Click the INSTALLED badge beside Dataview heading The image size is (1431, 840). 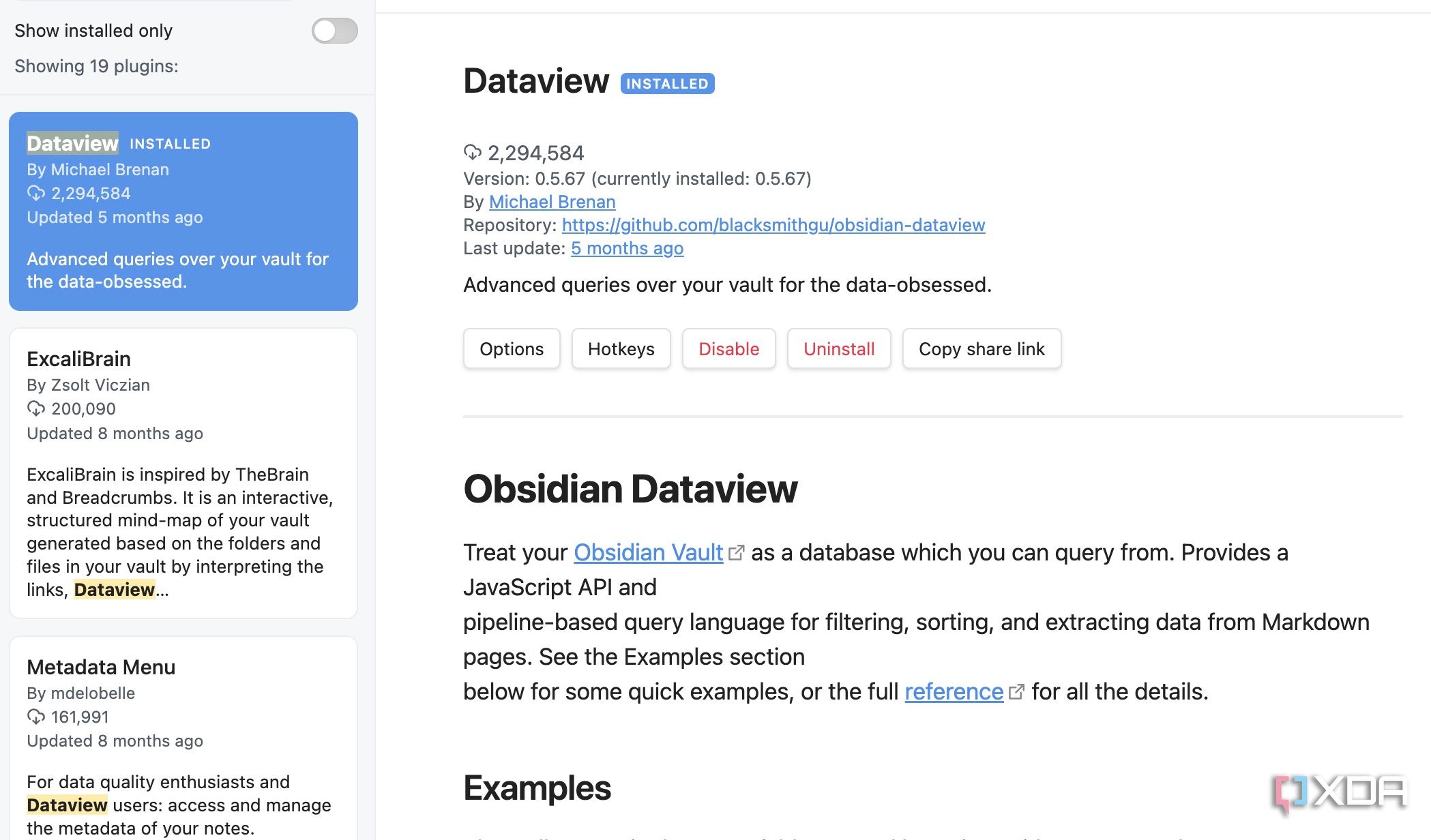[x=666, y=83]
